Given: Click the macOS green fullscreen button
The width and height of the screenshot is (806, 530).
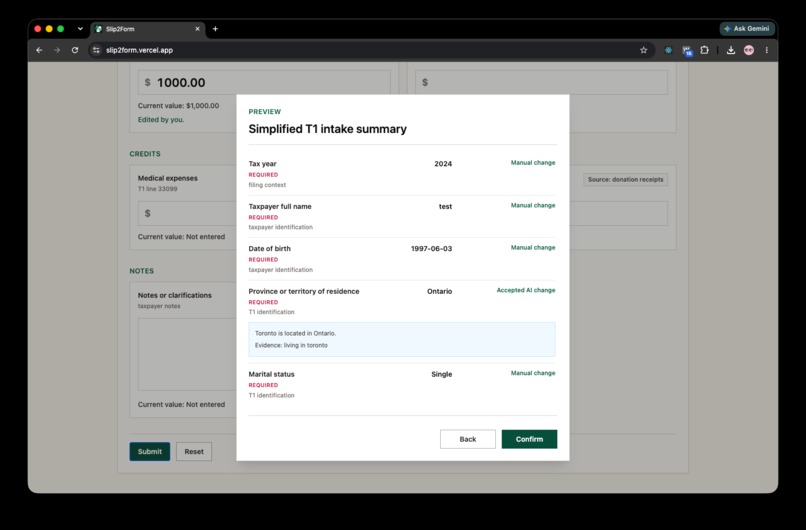Looking at the screenshot, I should coord(61,29).
